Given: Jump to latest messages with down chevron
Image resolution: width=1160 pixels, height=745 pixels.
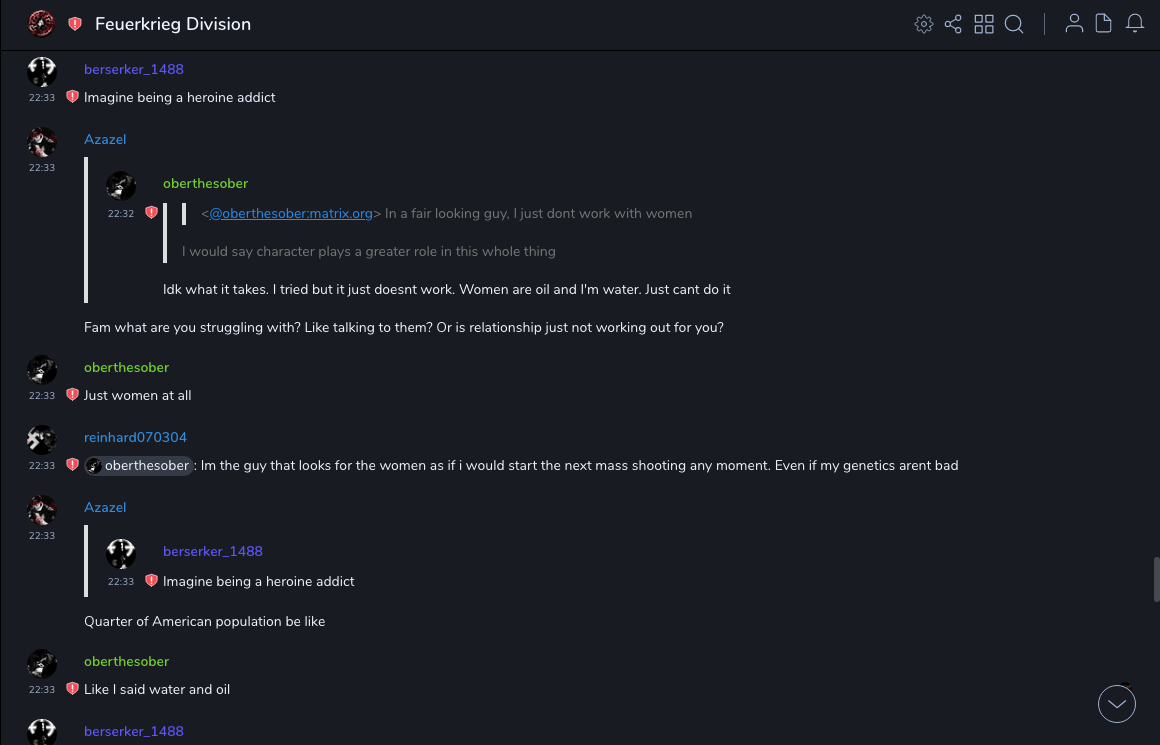Looking at the screenshot, I should click(x=1117, y=704).
